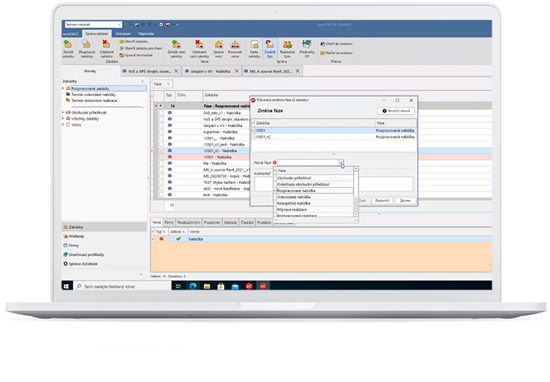The height and width of the screenshot is (382, 550).
Task: Click the Založit zakázku ribbon icon
Action: [68, 48]
